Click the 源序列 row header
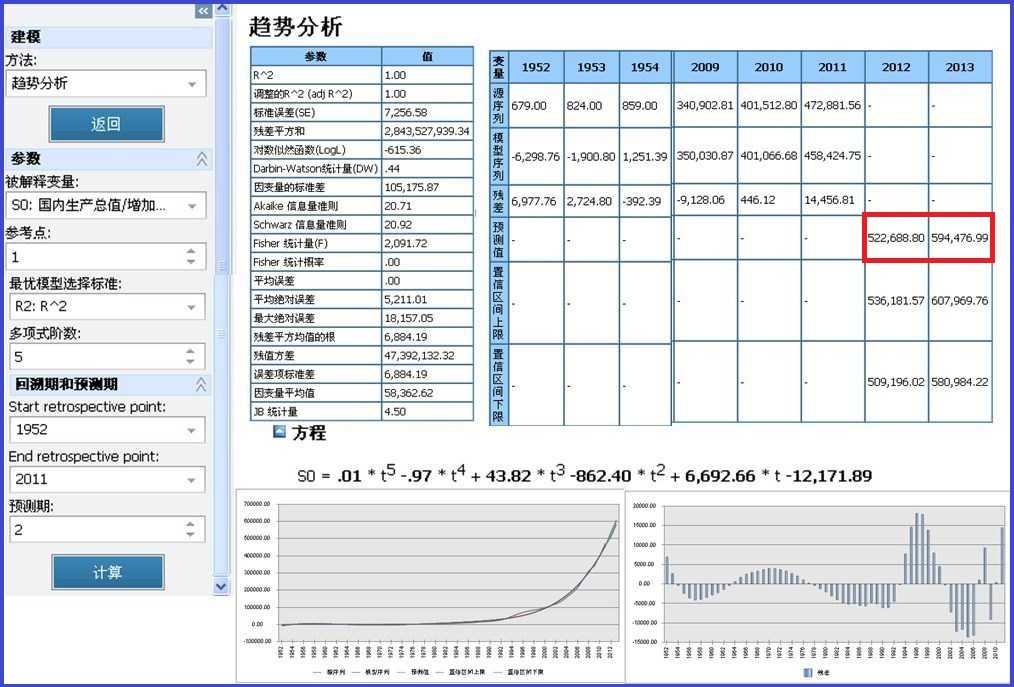The height and width of the screenshot is (687, 1014). (x=499, y=105)
